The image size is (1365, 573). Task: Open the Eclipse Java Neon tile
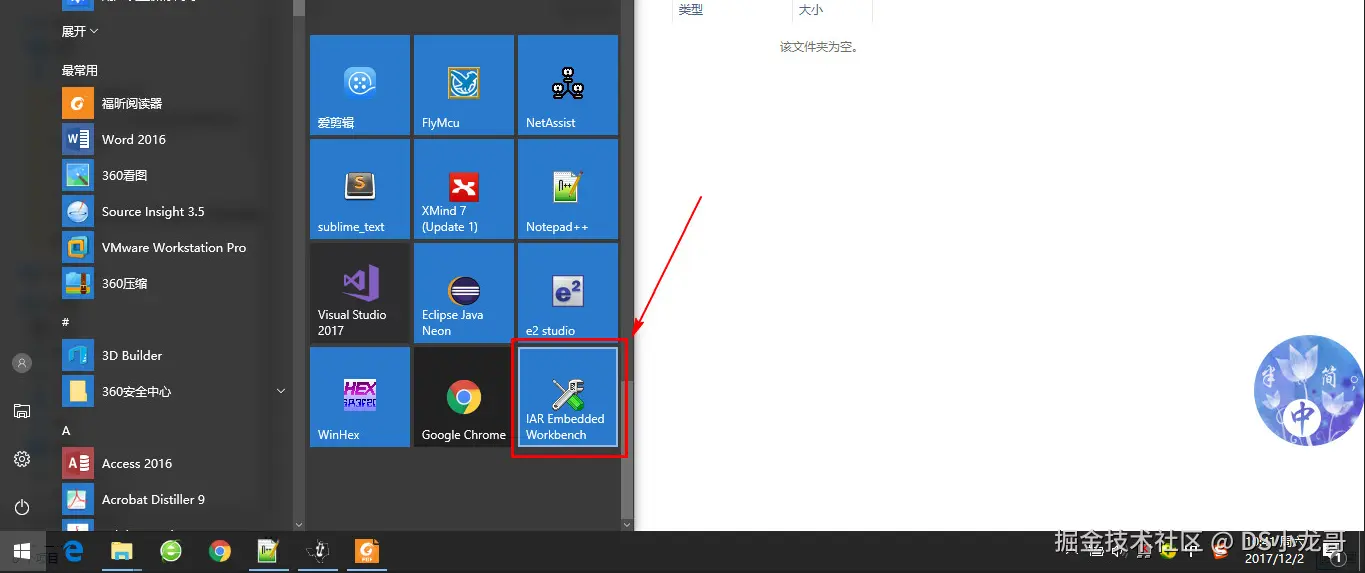tap(464, 293)
